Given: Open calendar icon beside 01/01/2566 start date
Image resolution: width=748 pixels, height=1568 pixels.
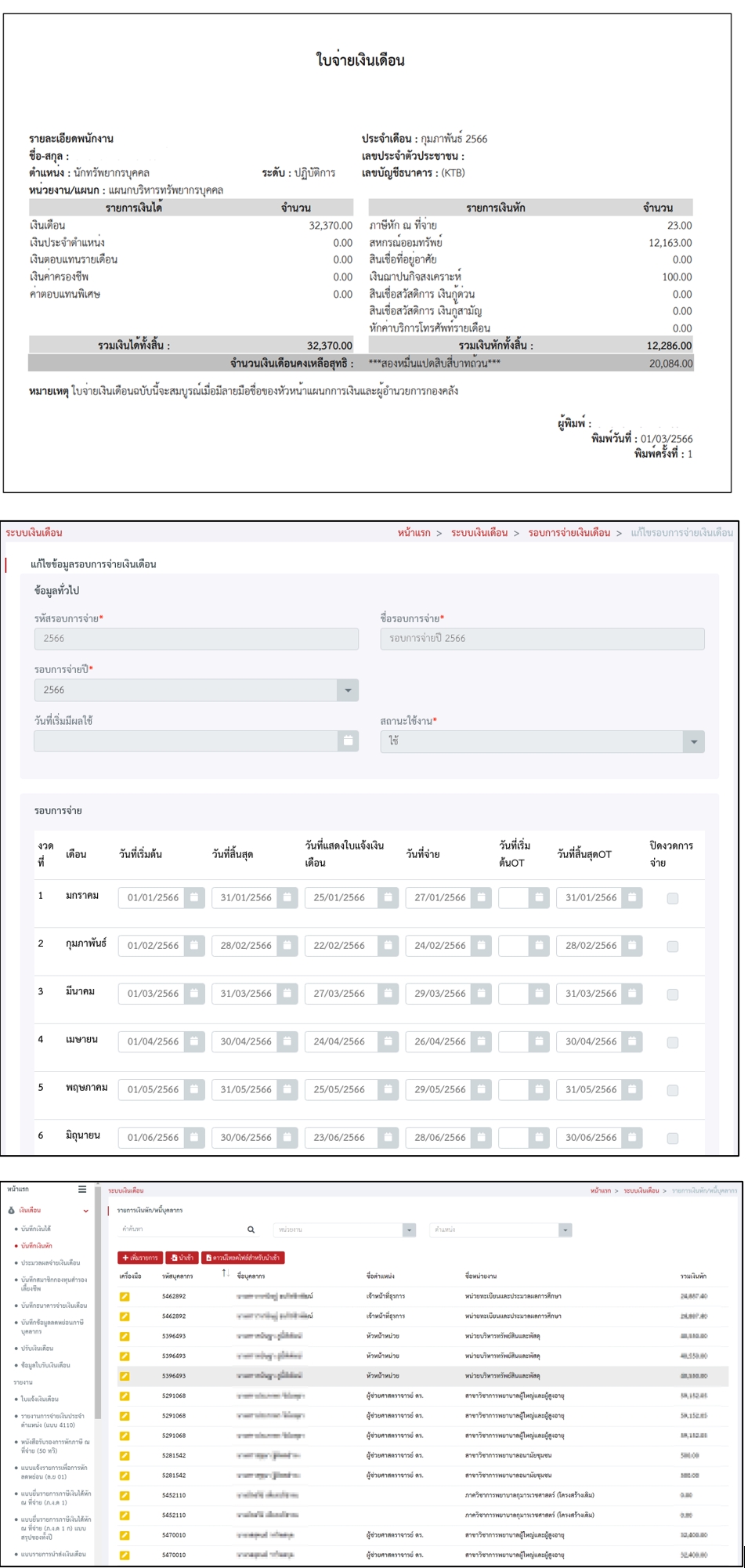Looking at the screenshot, I should 194,897.
